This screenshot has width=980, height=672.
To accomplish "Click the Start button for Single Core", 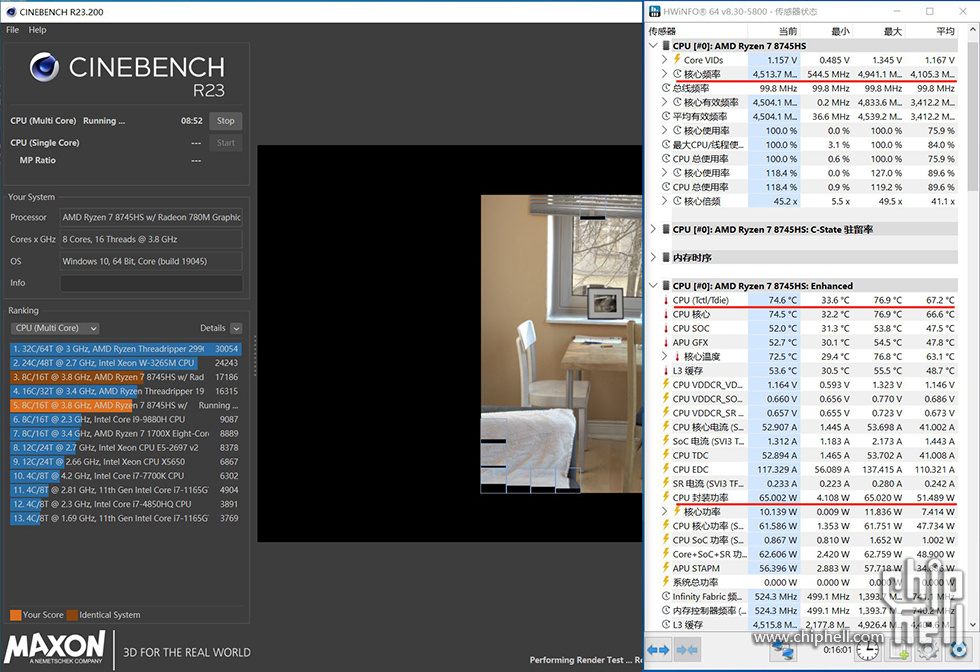I will (x=226, y=143).
